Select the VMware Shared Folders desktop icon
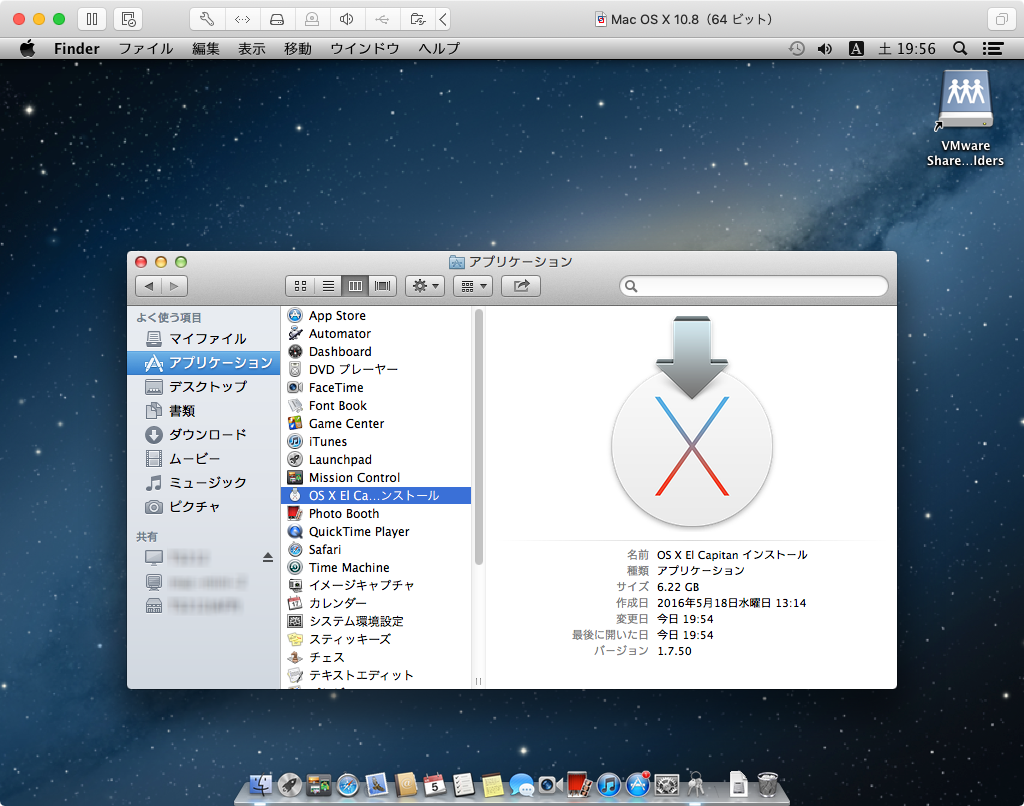 coord(965,118)
